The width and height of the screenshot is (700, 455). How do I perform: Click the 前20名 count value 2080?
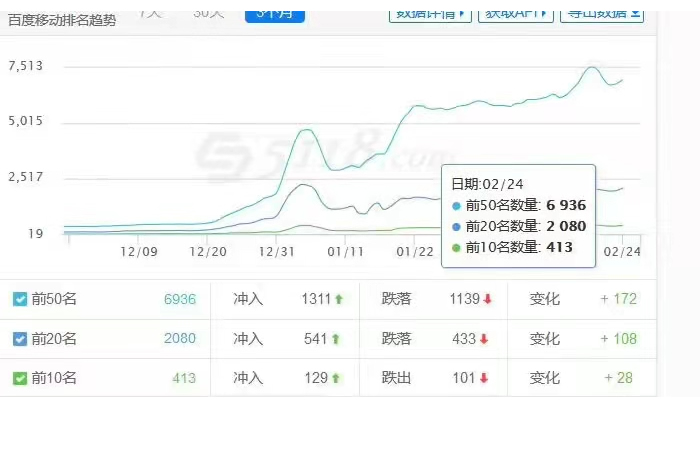pos(180,338)
